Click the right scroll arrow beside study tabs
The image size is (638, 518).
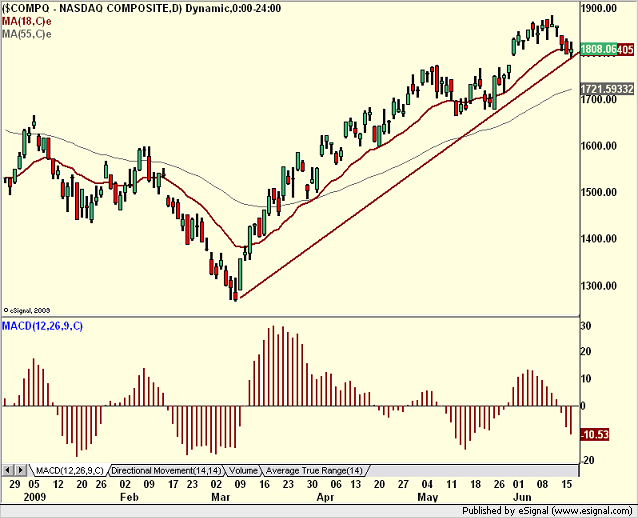[x=21, y=470]
